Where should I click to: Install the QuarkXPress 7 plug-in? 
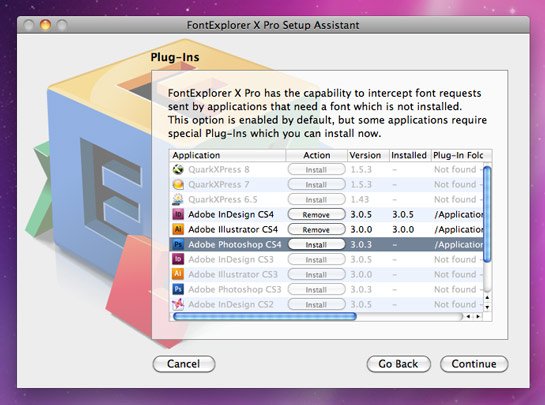click(316, 185)
